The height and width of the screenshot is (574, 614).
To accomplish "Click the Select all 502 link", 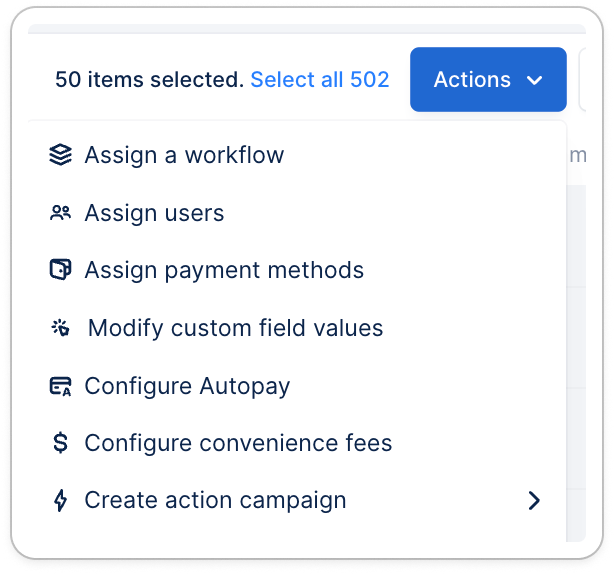I will tap(320, 79).
